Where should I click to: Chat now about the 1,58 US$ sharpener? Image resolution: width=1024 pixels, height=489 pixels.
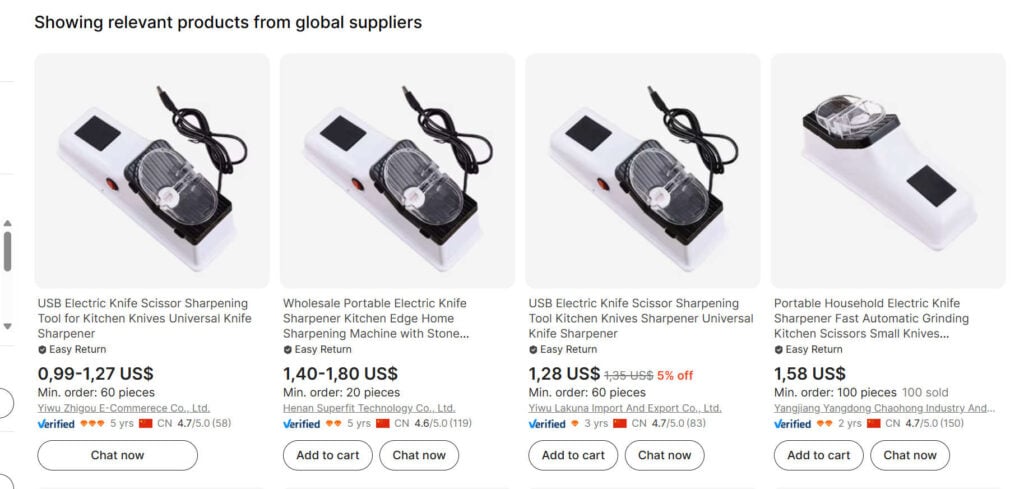click(x=909, y=455)
